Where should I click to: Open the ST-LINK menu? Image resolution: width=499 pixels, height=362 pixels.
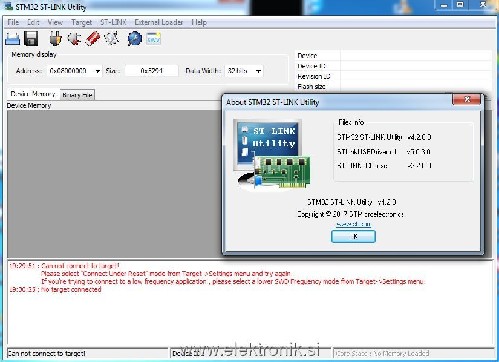[113, 22]
